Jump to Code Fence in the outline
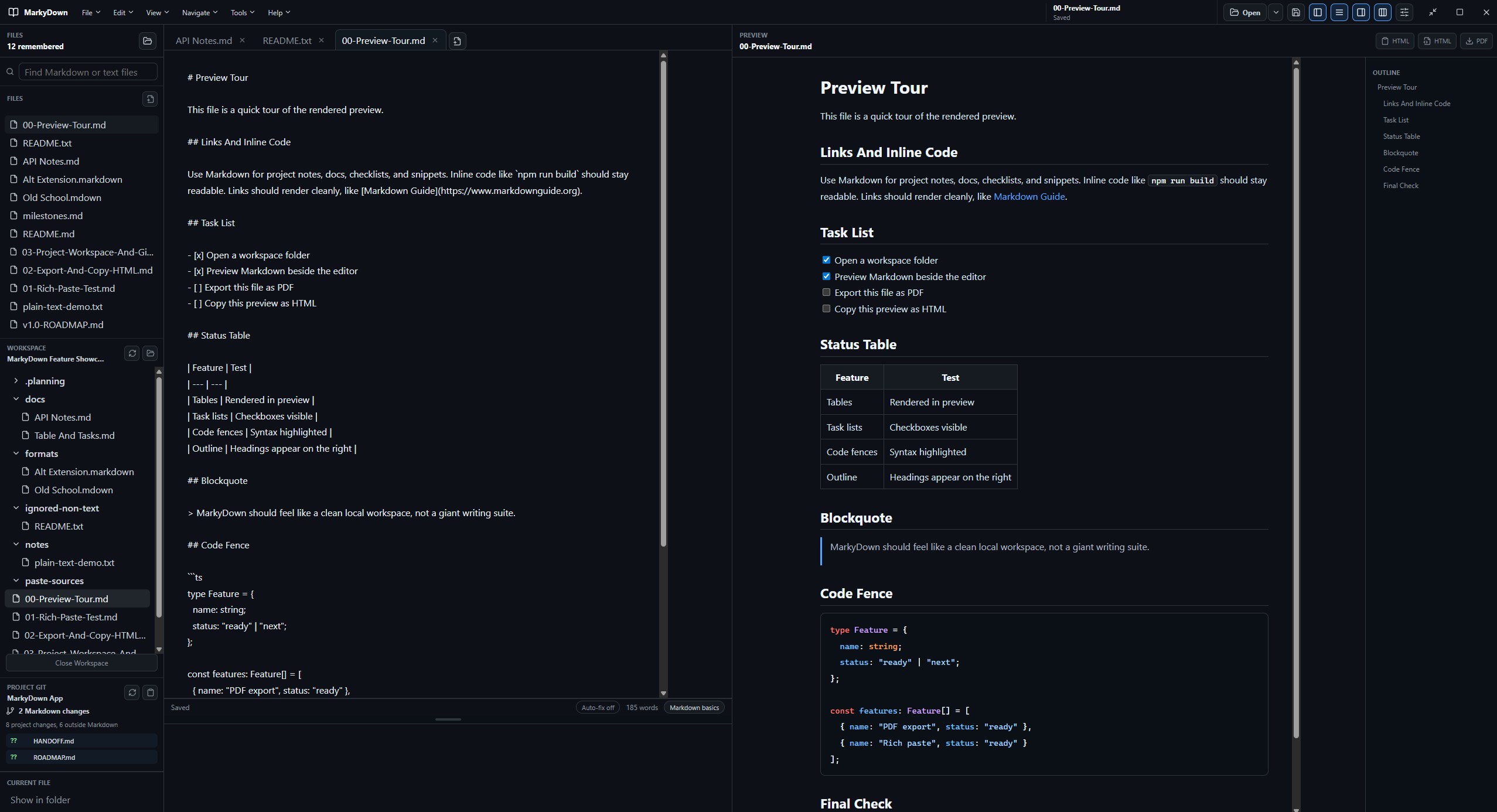The width and height of the screenshot is (1497, 812). point(1401,169)
